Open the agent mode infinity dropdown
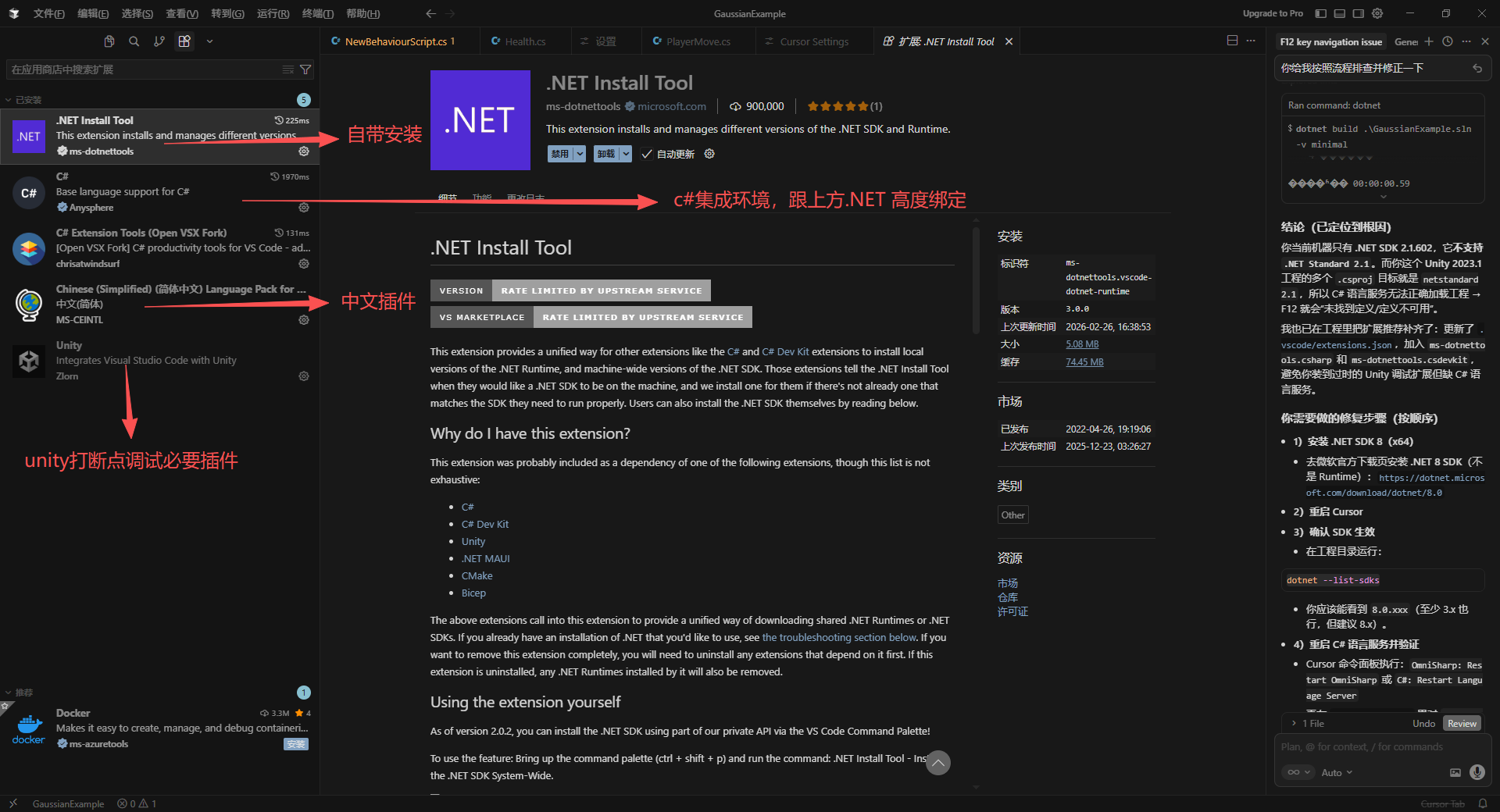1500x812 pixels. (1298, 772)
